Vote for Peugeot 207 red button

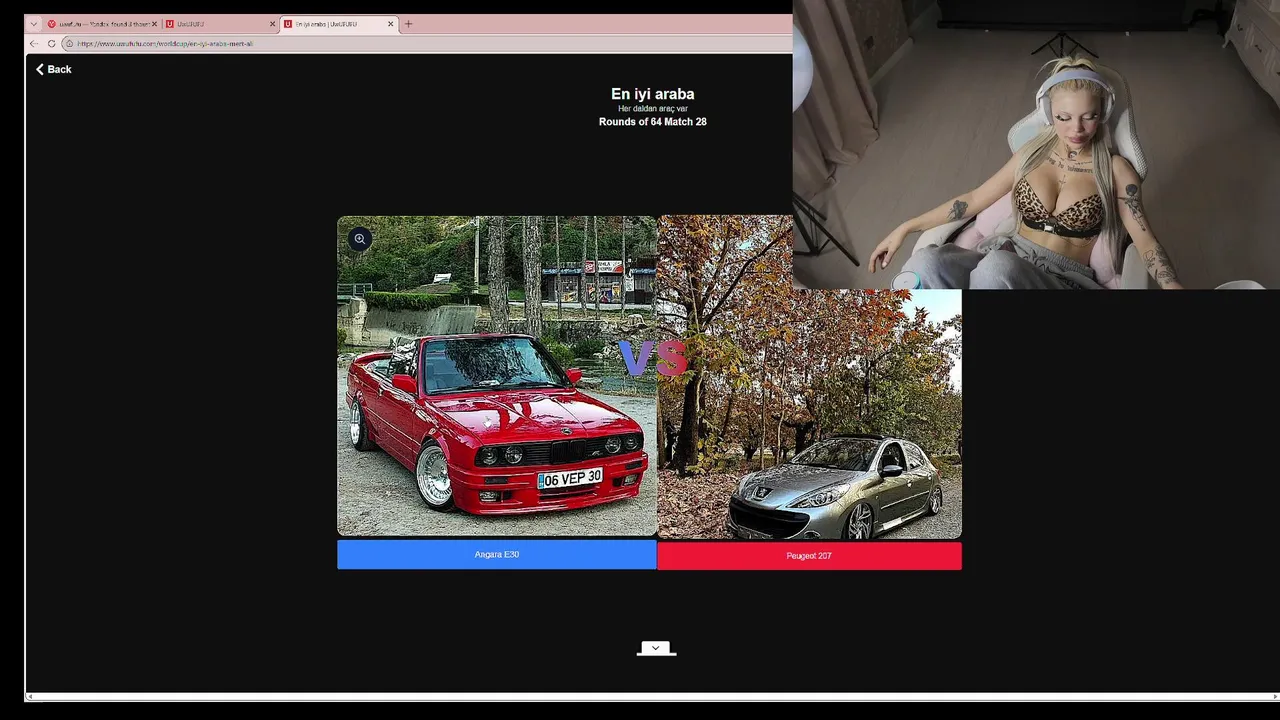(x=809, y=556)
